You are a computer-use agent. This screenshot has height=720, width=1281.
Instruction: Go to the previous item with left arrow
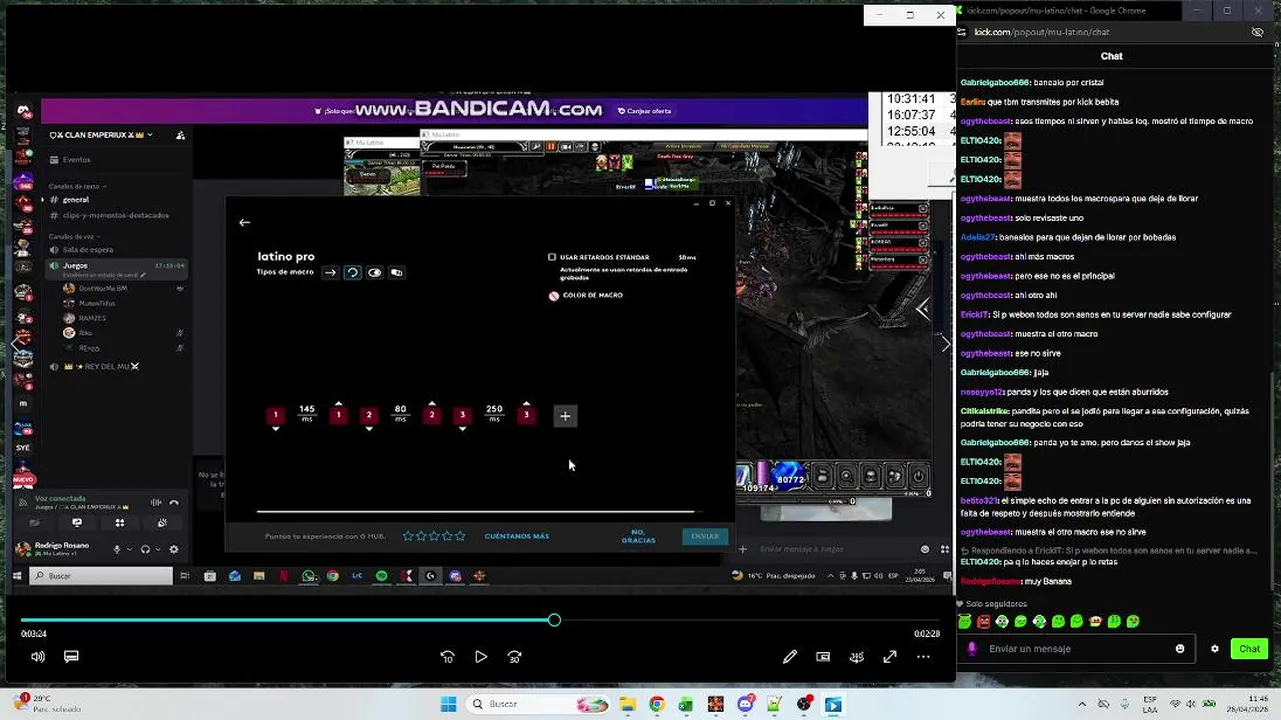[16, 343]
